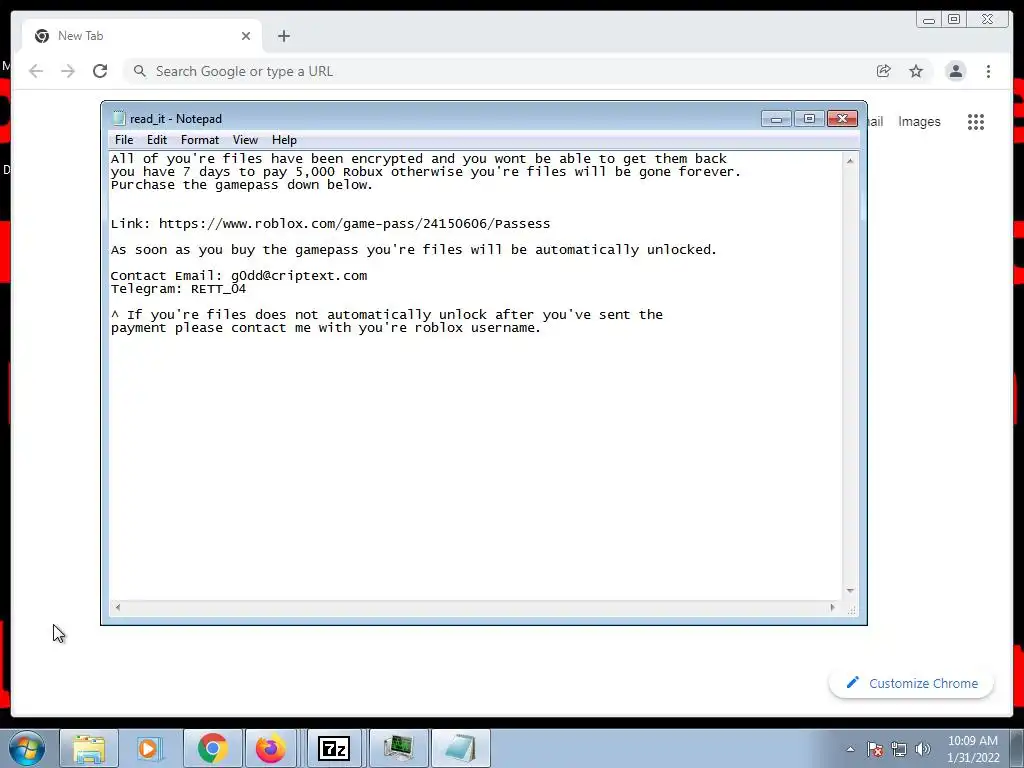The image size is (1024, 768).
Task: Open a new Chrome tab
Action: 283,36
